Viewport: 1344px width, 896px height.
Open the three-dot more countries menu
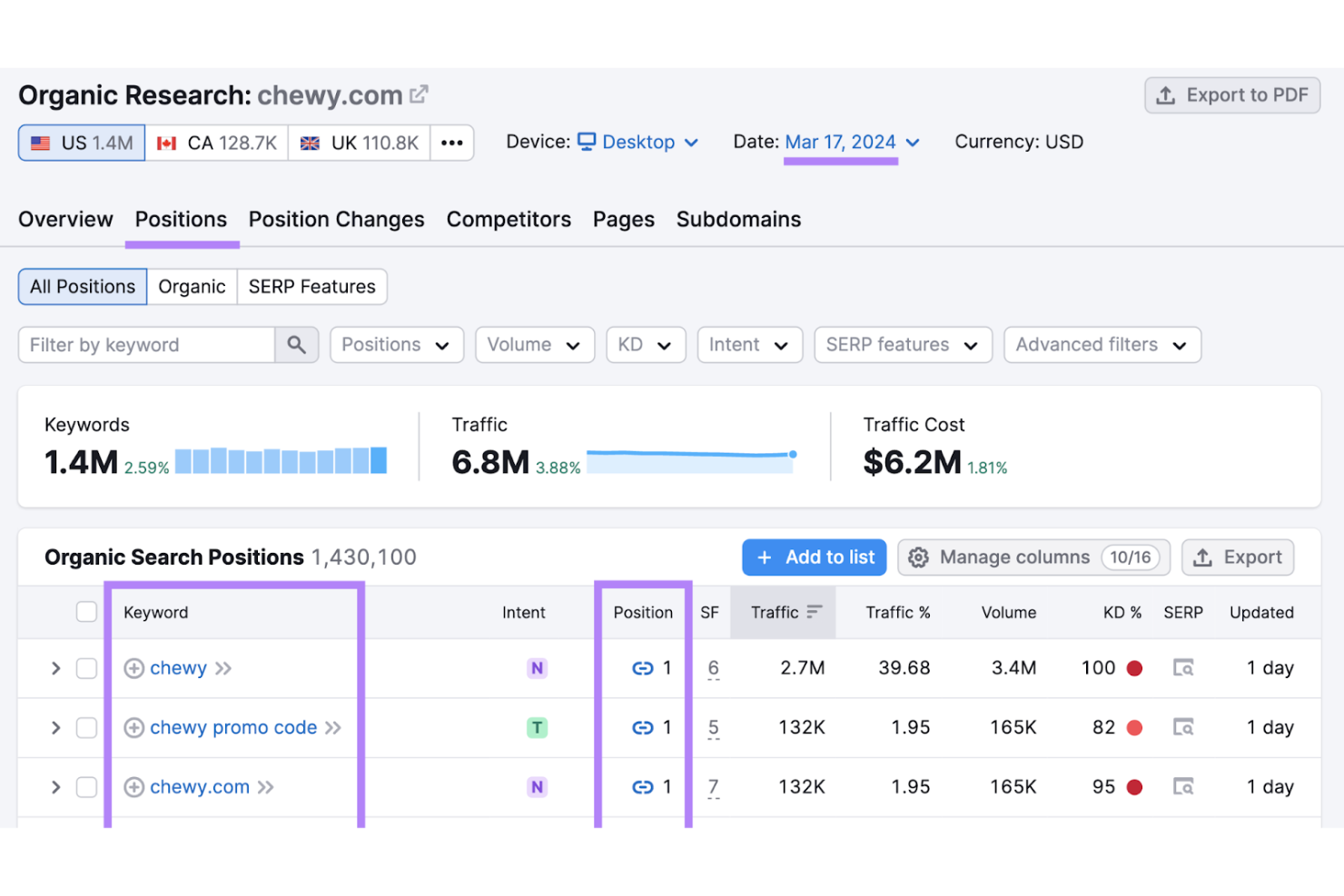452,143
